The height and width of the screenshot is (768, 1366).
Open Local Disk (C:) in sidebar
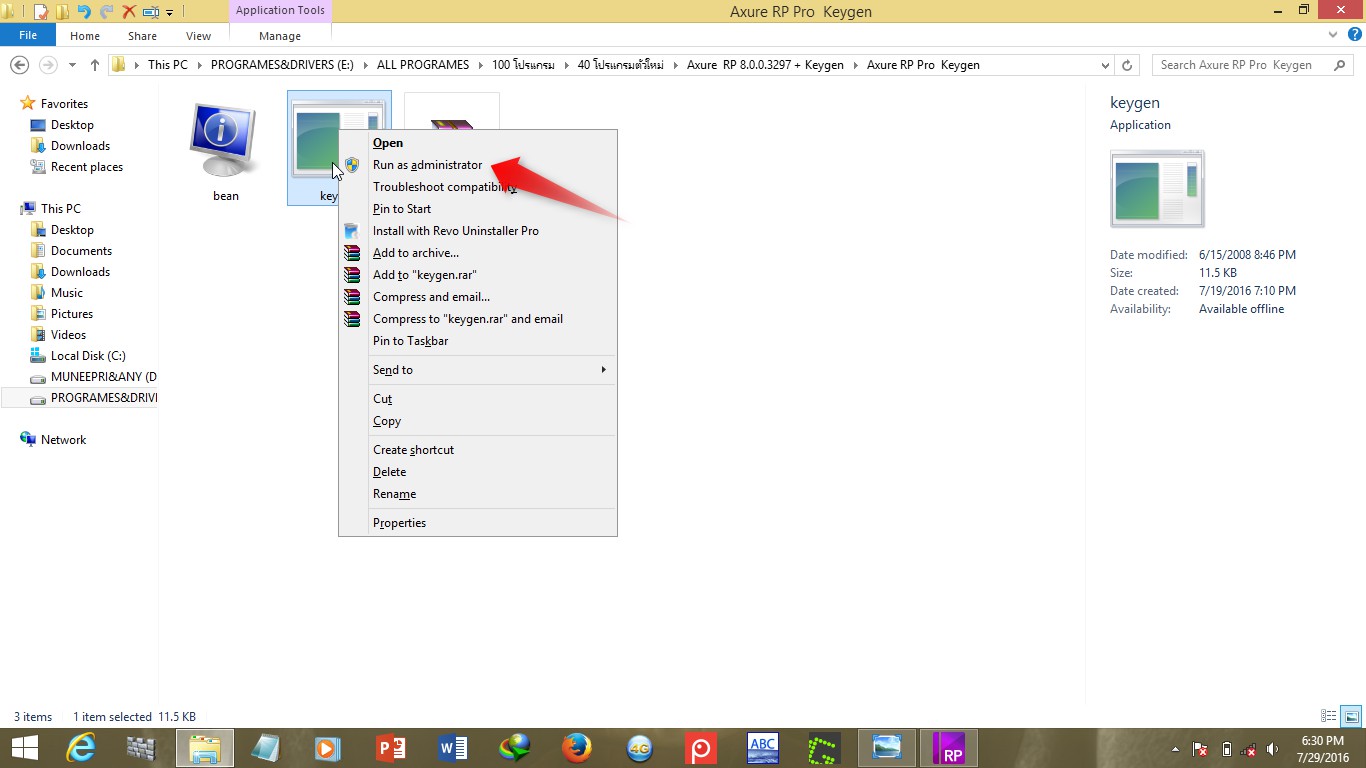[88, 356]
